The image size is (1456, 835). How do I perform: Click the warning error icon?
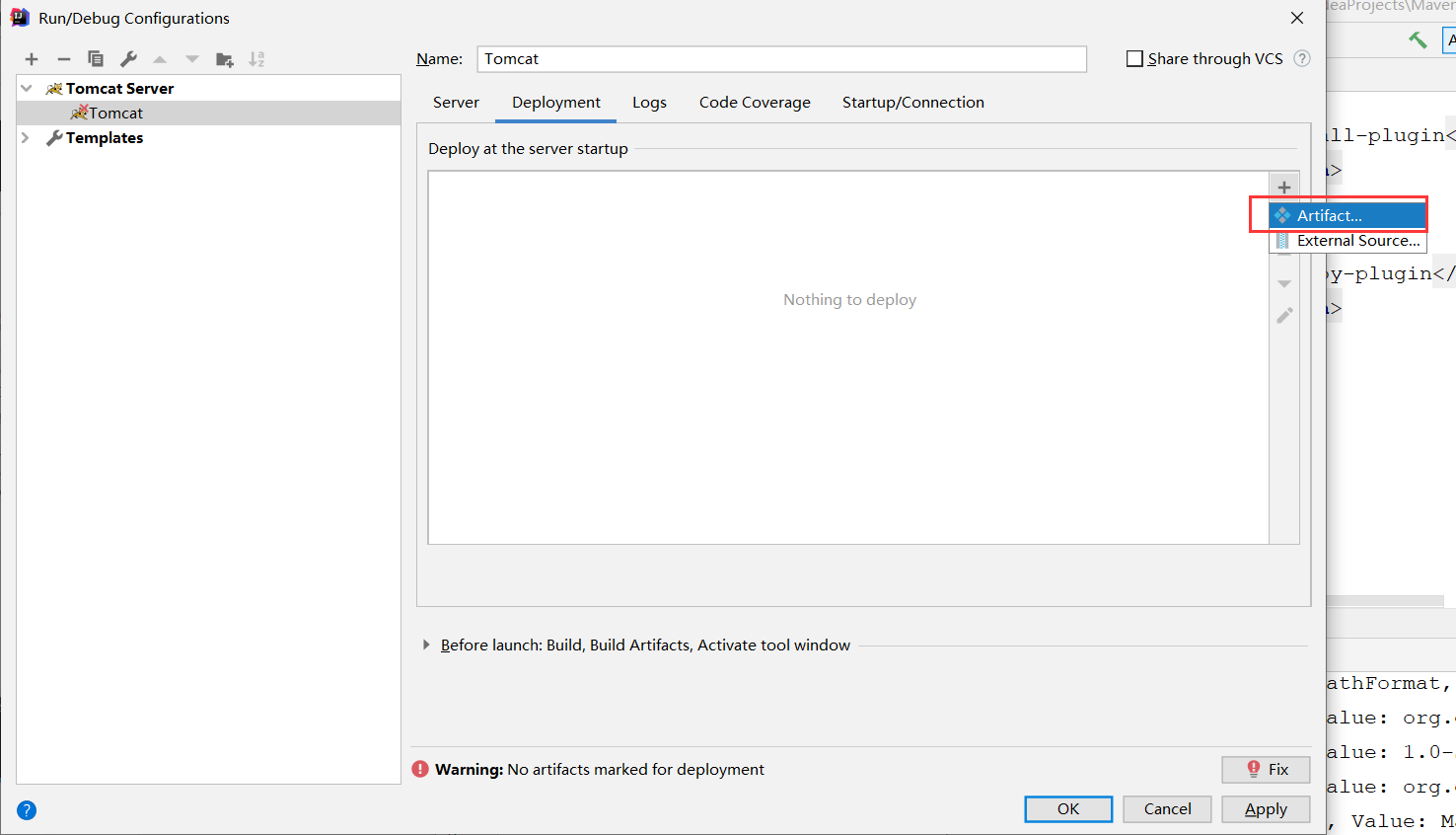(420, 769)
